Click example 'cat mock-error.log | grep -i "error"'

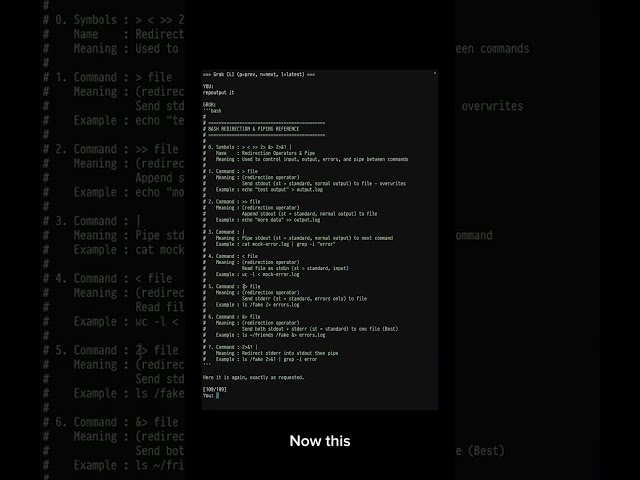click(288, 244)
